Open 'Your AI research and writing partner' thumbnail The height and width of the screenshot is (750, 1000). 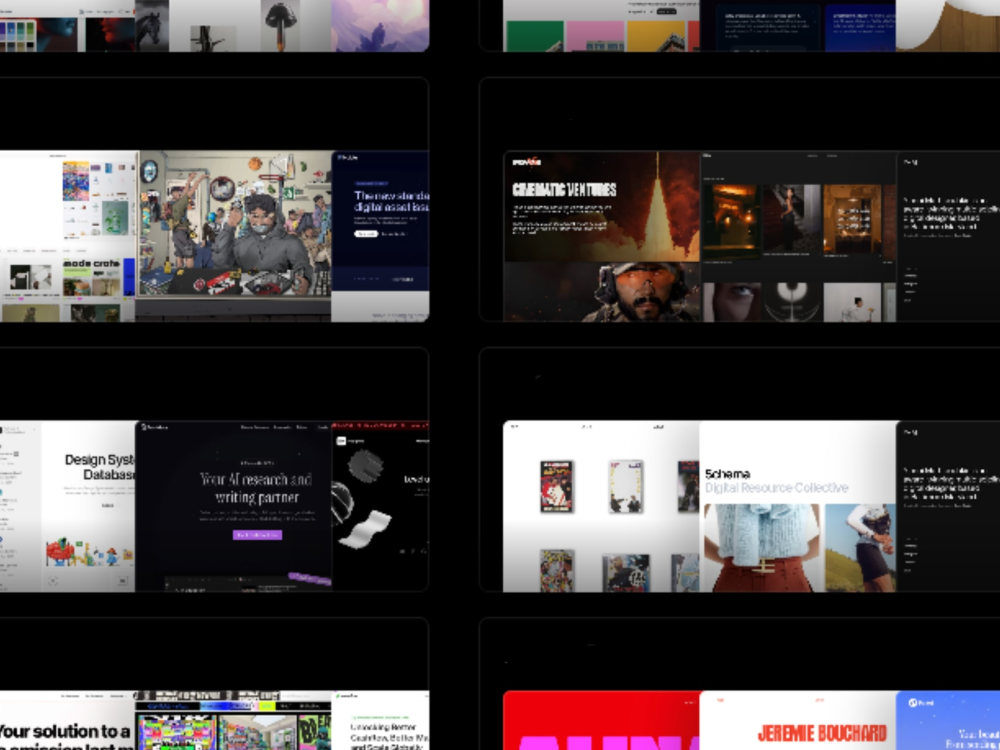(233, 506)
